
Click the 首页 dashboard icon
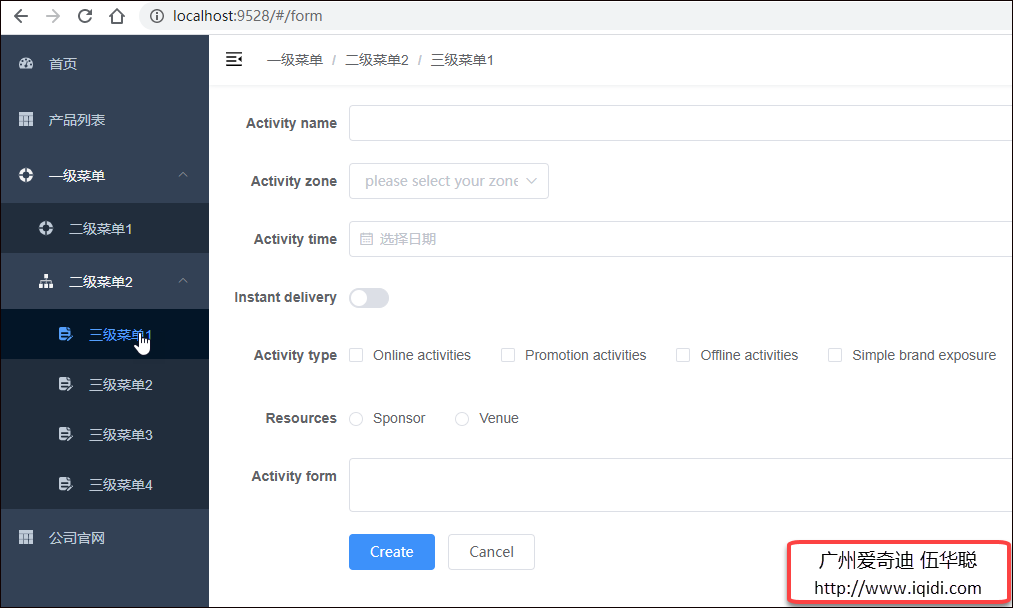coord(26,63)
